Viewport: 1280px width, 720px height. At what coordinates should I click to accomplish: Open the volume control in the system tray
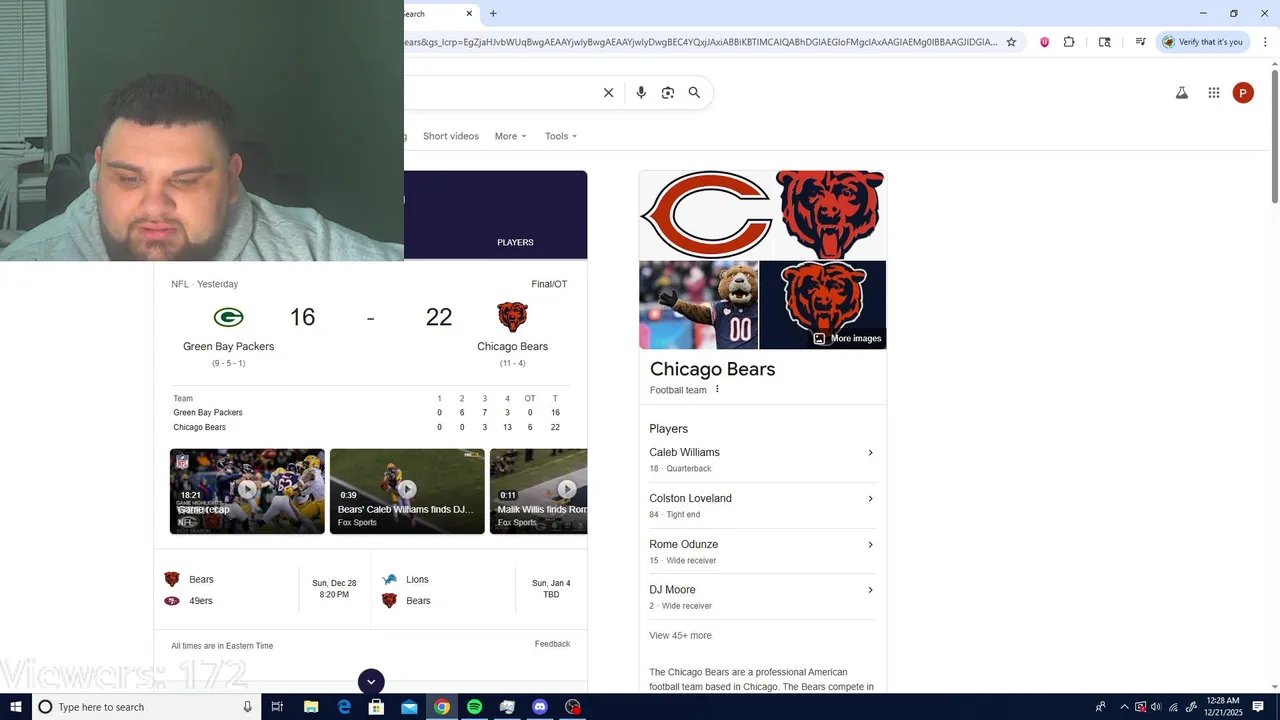[1156, 707]
